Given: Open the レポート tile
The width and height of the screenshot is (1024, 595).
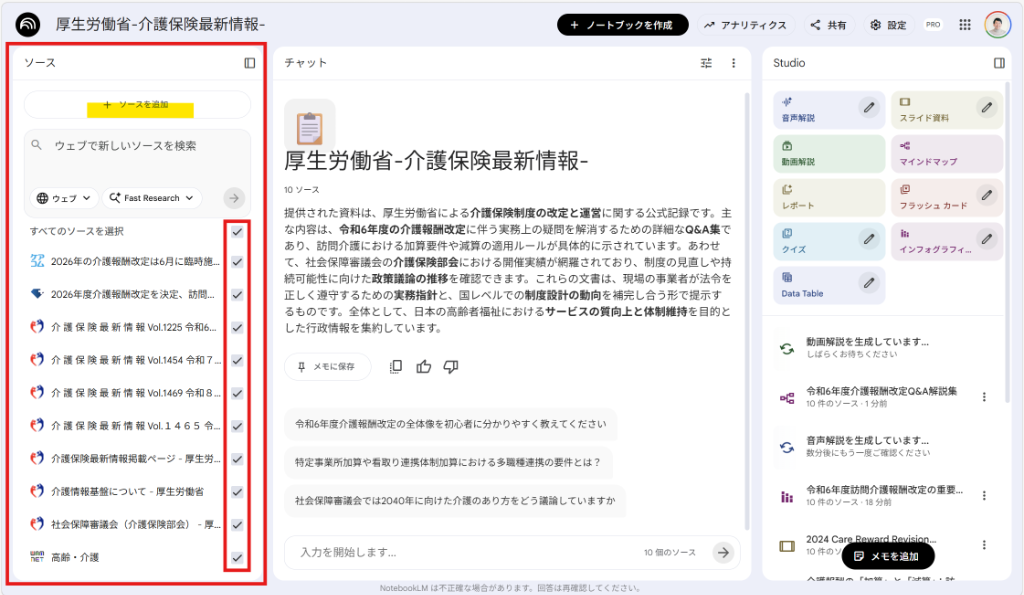Looking at the screenshot, I should (829, 197).
